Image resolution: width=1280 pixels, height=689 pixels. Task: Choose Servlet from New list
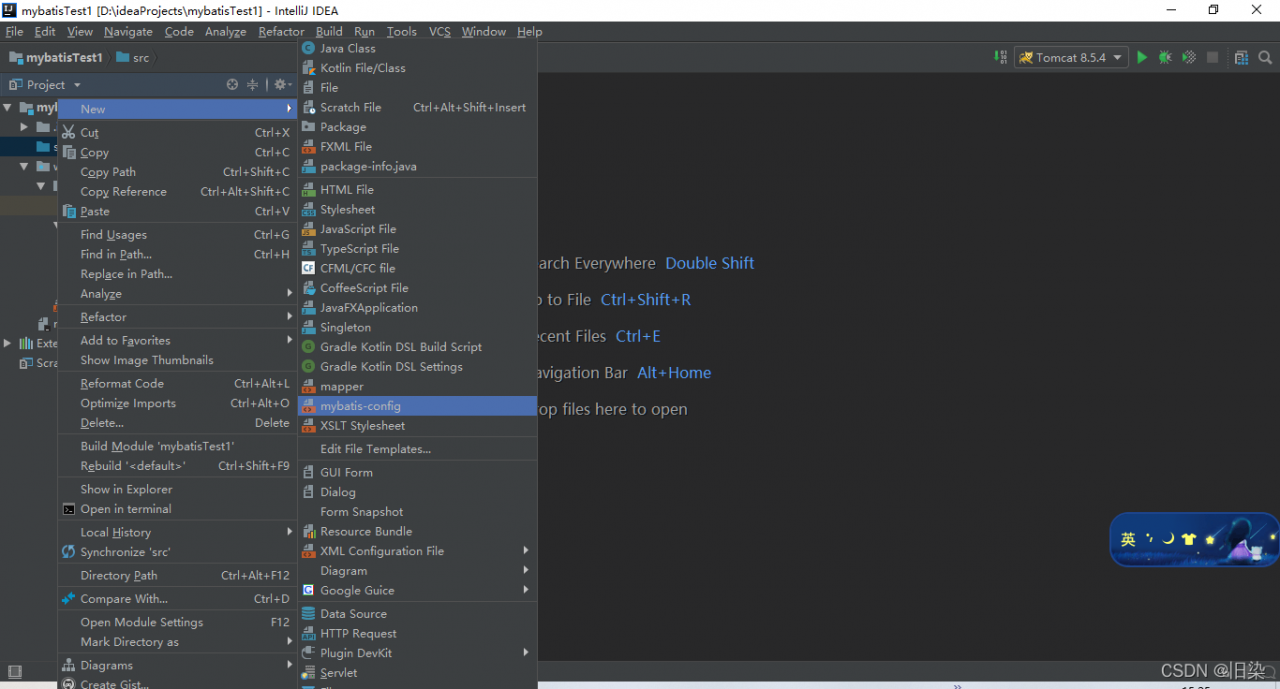(417, 673)
